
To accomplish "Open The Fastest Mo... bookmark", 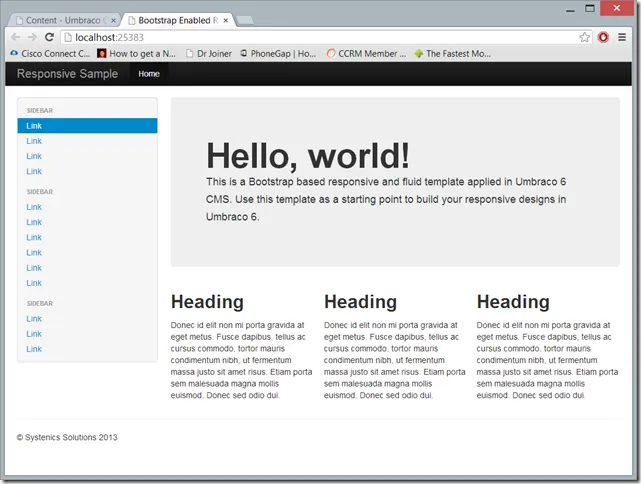I will tap(453, 53).
